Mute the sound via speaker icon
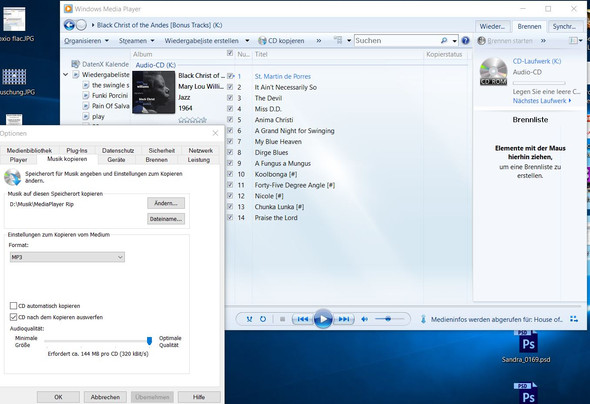This screenshot has height=404, width=590. point(364,319)
